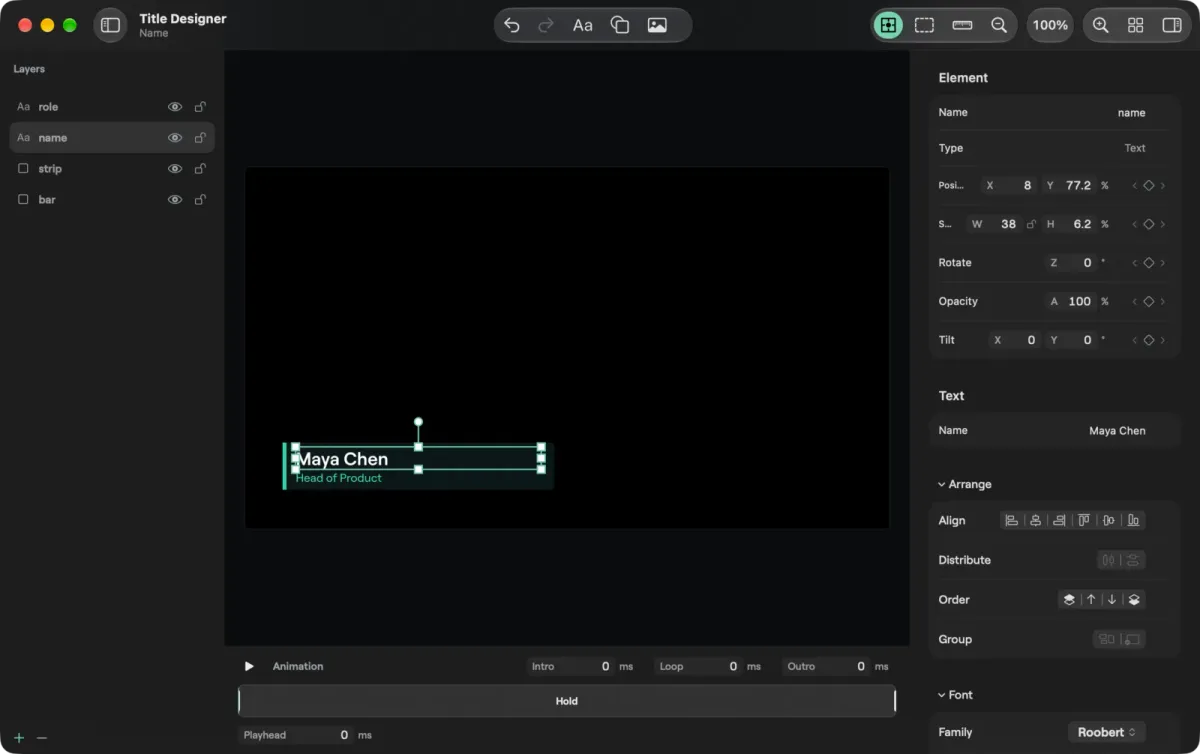
Task: Open the Roobert font family dropdown
Action: pyautogui.click(x=1107, y=733)
